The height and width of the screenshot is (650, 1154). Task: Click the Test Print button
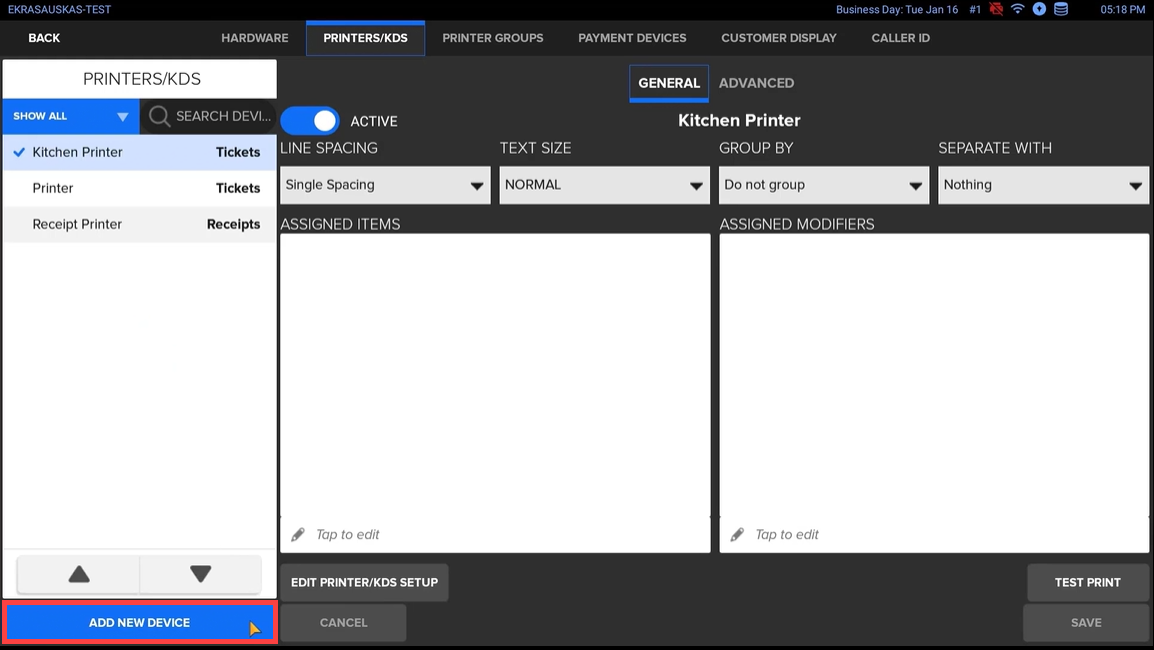click(1087, 582)
